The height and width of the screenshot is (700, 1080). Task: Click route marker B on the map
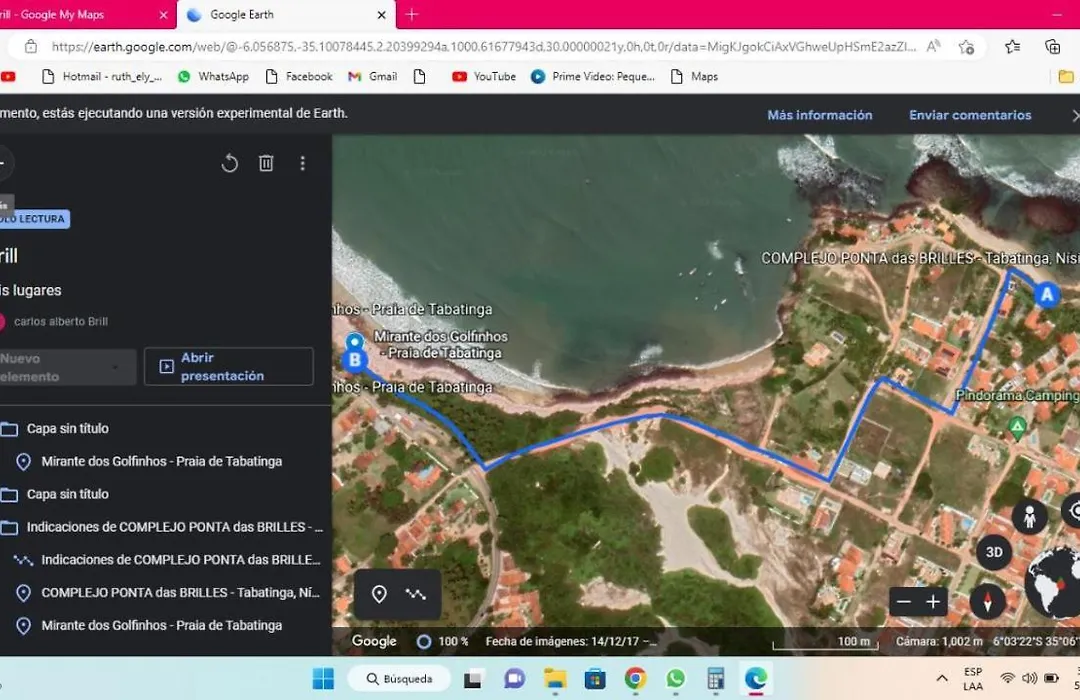point(355,360)
